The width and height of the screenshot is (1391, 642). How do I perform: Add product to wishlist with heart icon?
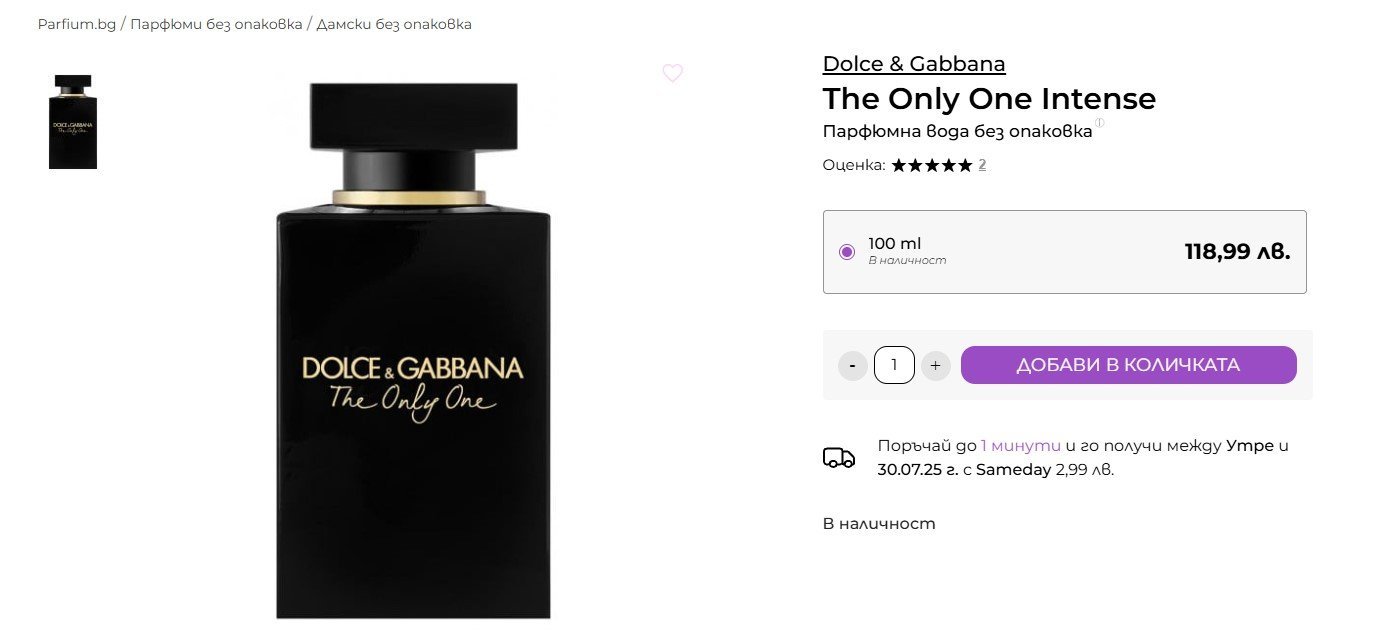coord(672,73)
